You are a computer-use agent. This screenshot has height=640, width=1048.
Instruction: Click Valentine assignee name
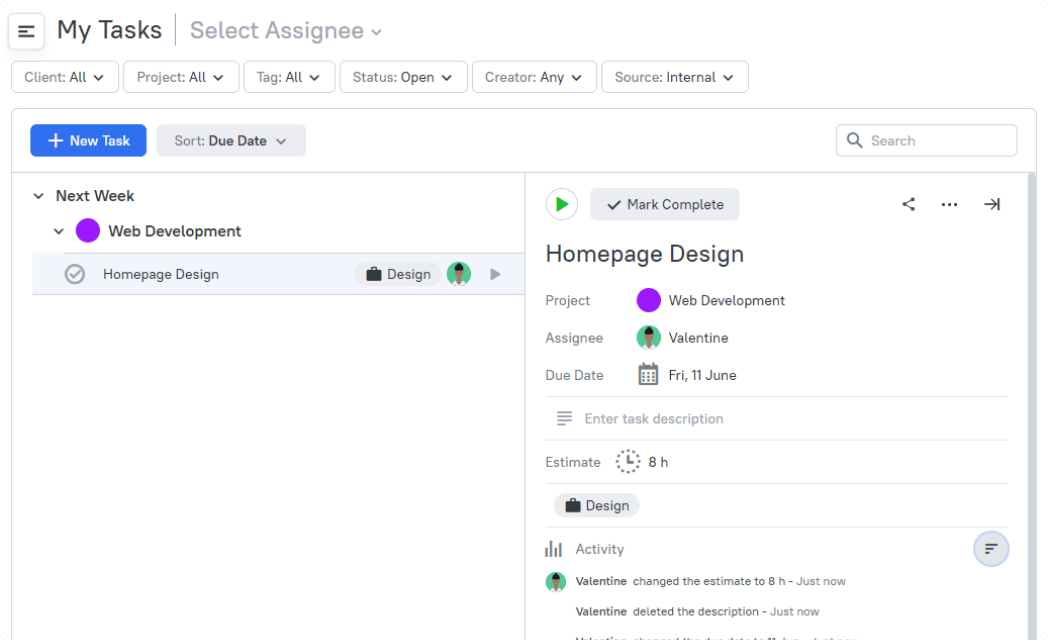pos(698,338)
